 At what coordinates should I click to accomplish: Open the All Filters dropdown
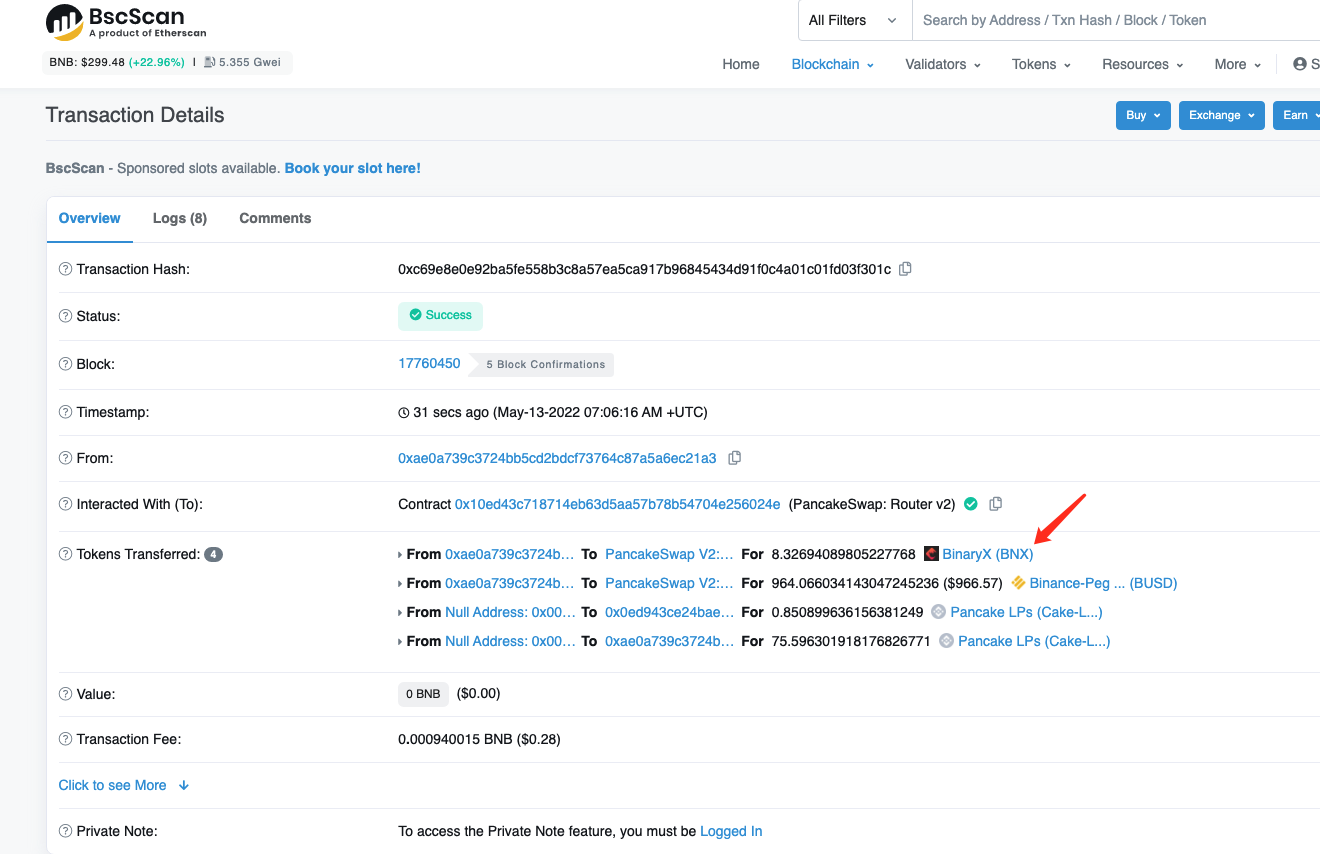click(854, 20)
